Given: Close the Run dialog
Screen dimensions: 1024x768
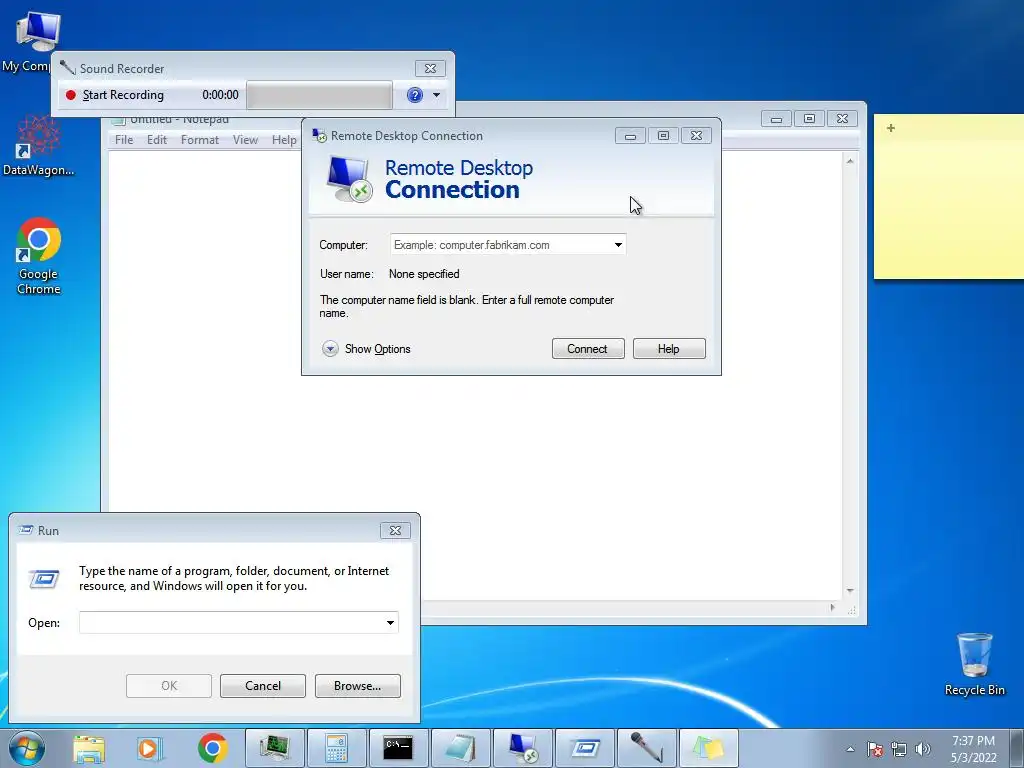Looking at the screenshot, I should [395, 530].
